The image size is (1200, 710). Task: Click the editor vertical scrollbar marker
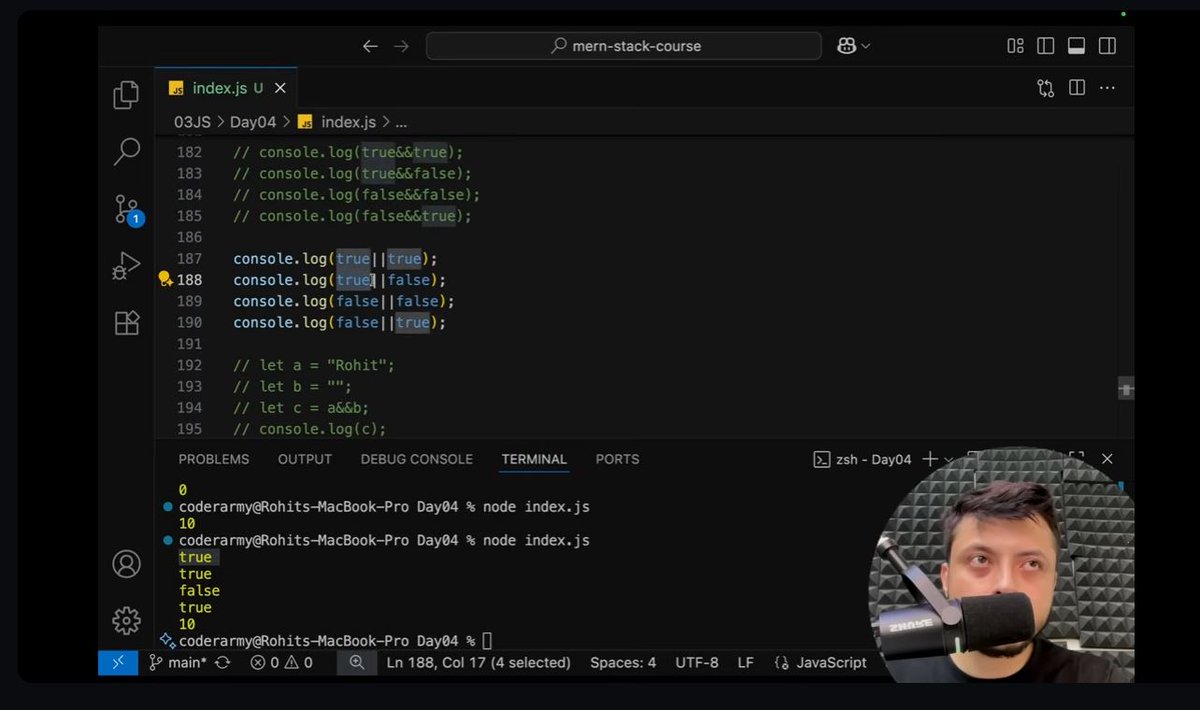pos(1126,387)
